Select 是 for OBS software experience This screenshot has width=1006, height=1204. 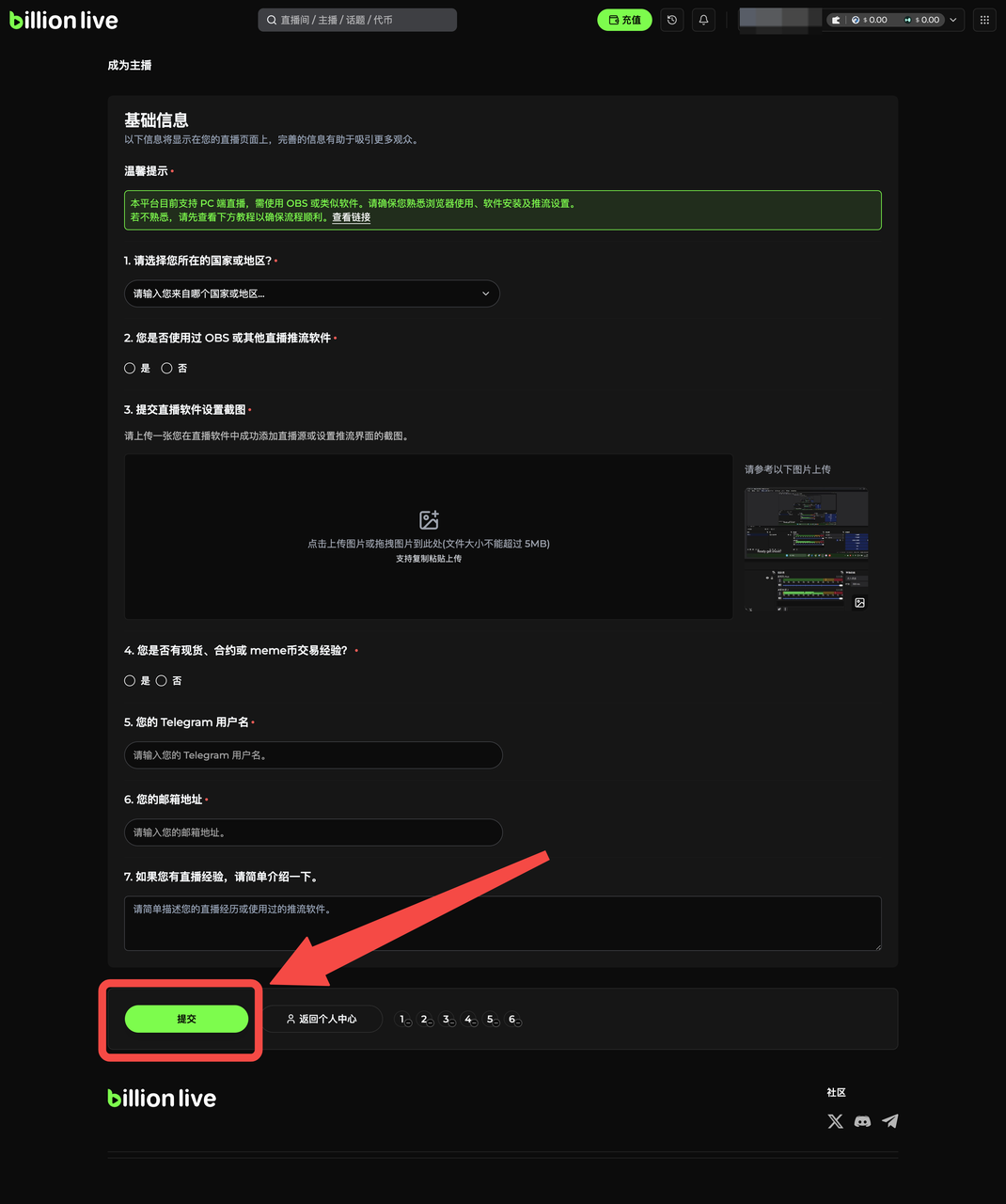[130, 369]
